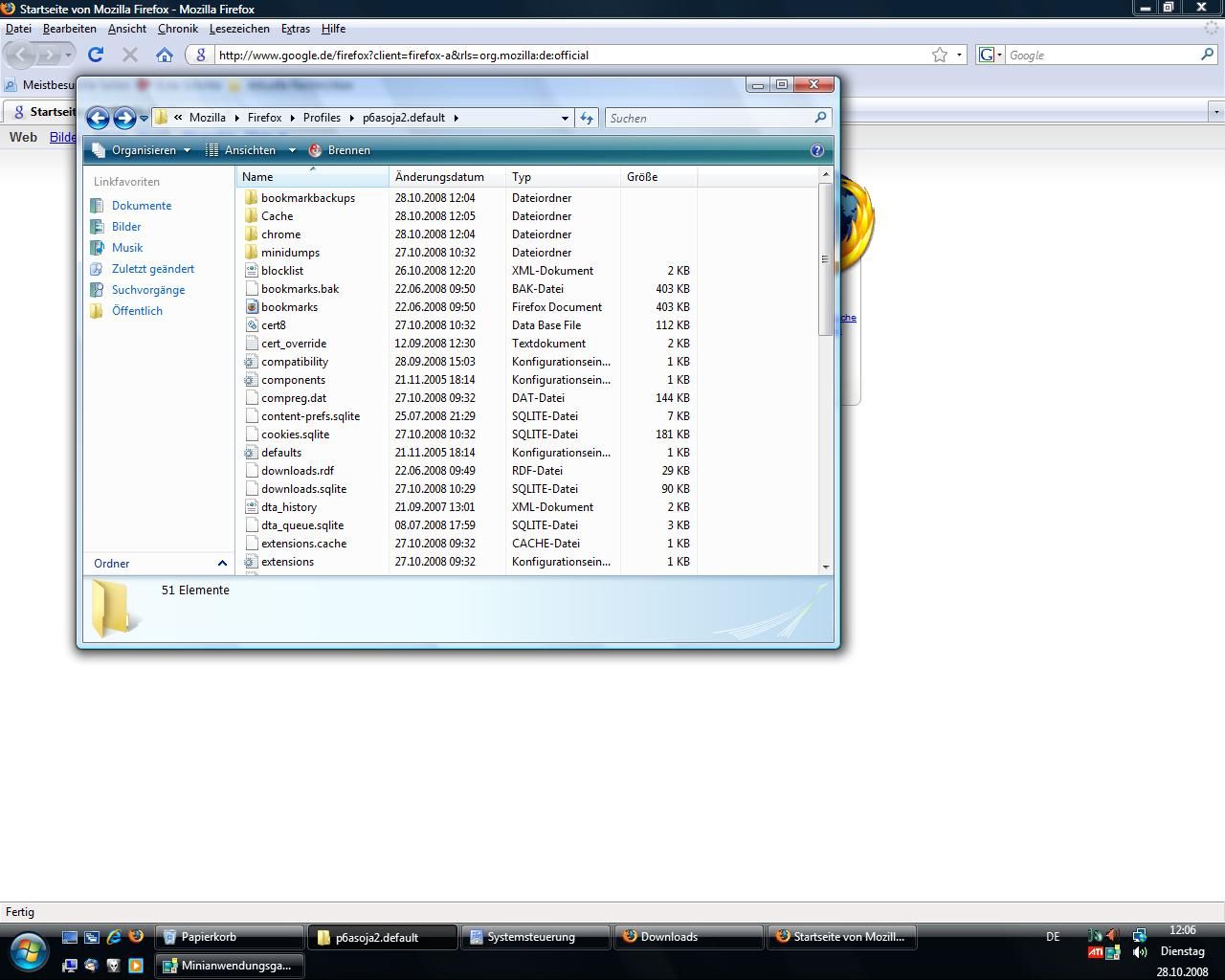The image size is (1225, 980).
Task: Open the Ansicht menu in Firefox
Action: [x=127, y=29]
